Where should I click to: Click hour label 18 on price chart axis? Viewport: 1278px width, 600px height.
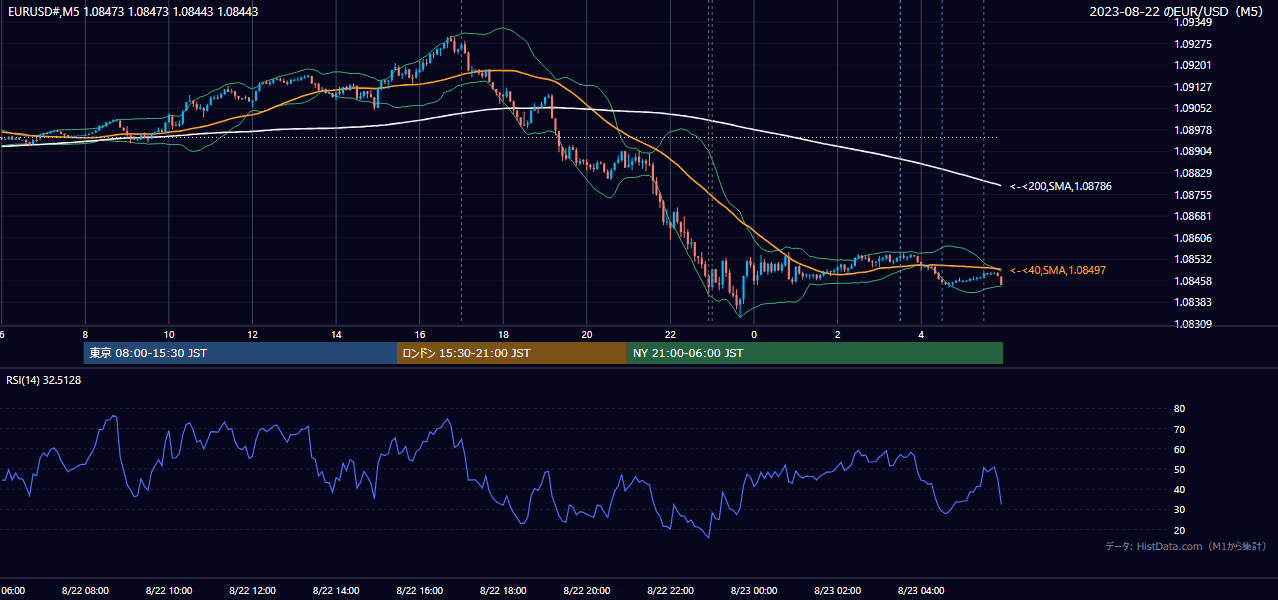503,335
